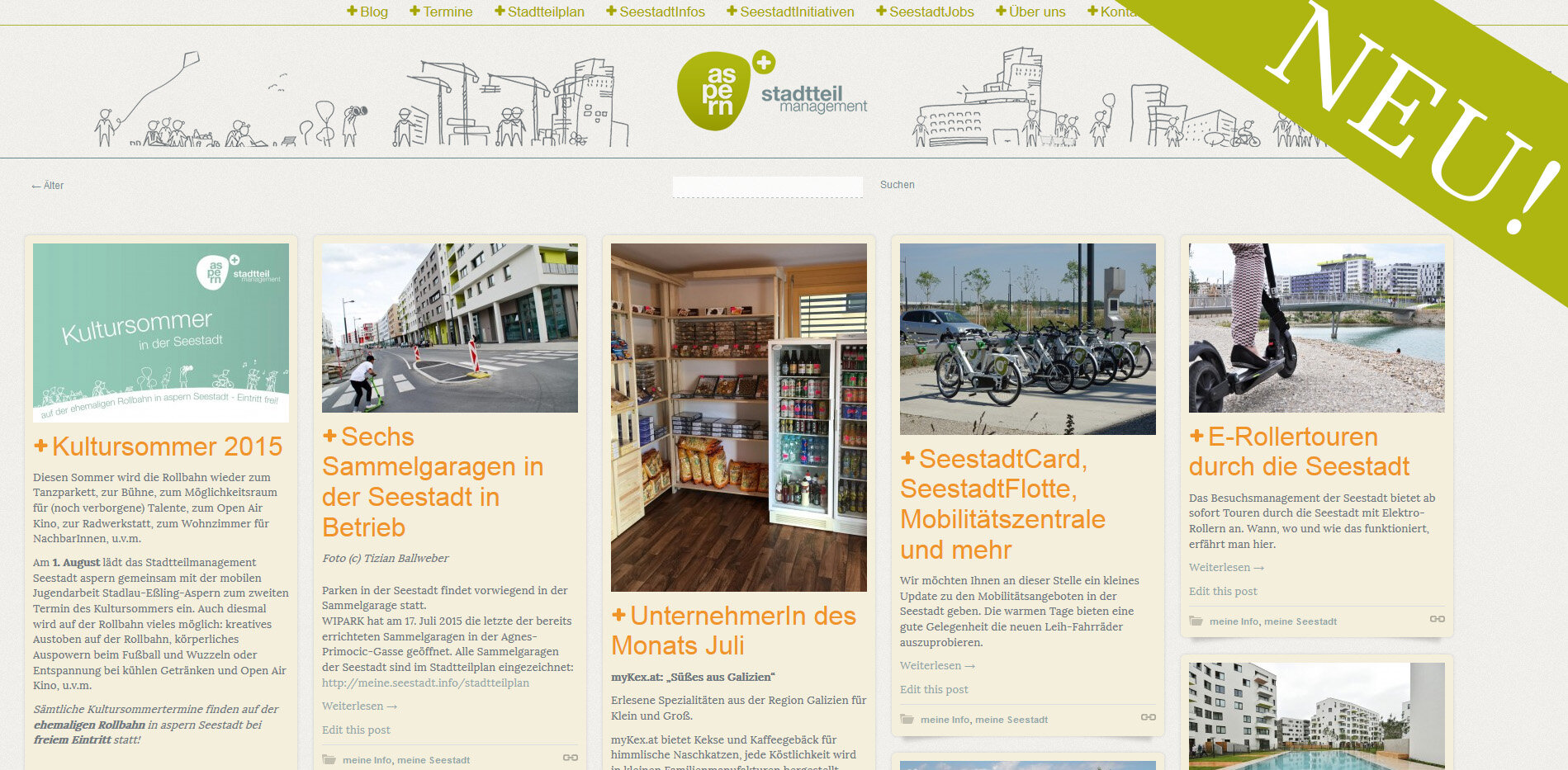Open the Blog menu item
1568x770 pixels.
(x=367, y=12)
